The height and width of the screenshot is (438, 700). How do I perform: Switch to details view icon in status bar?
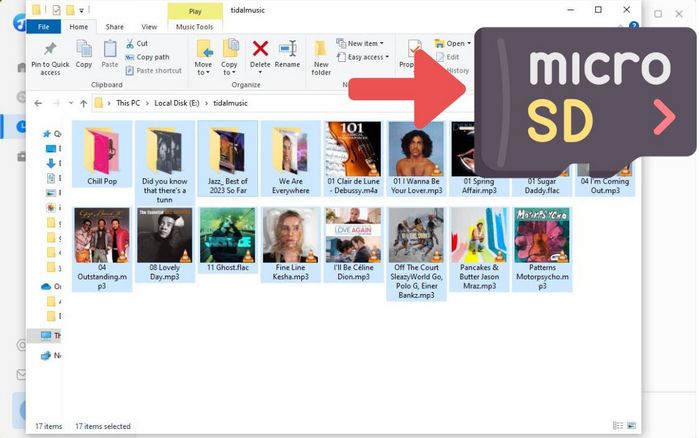pos(618,426)
